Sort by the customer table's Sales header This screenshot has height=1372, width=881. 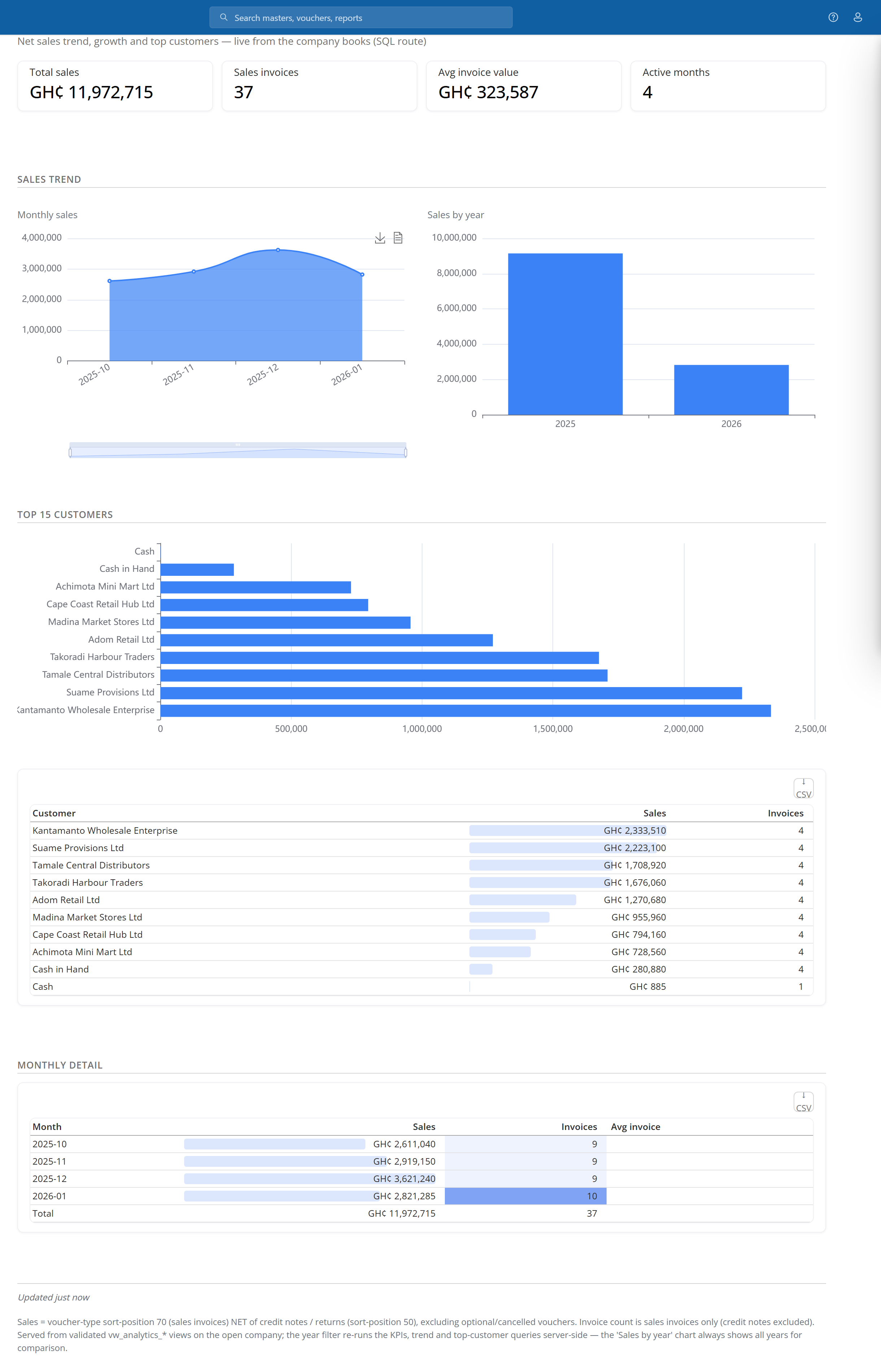(x=655, y=814)
